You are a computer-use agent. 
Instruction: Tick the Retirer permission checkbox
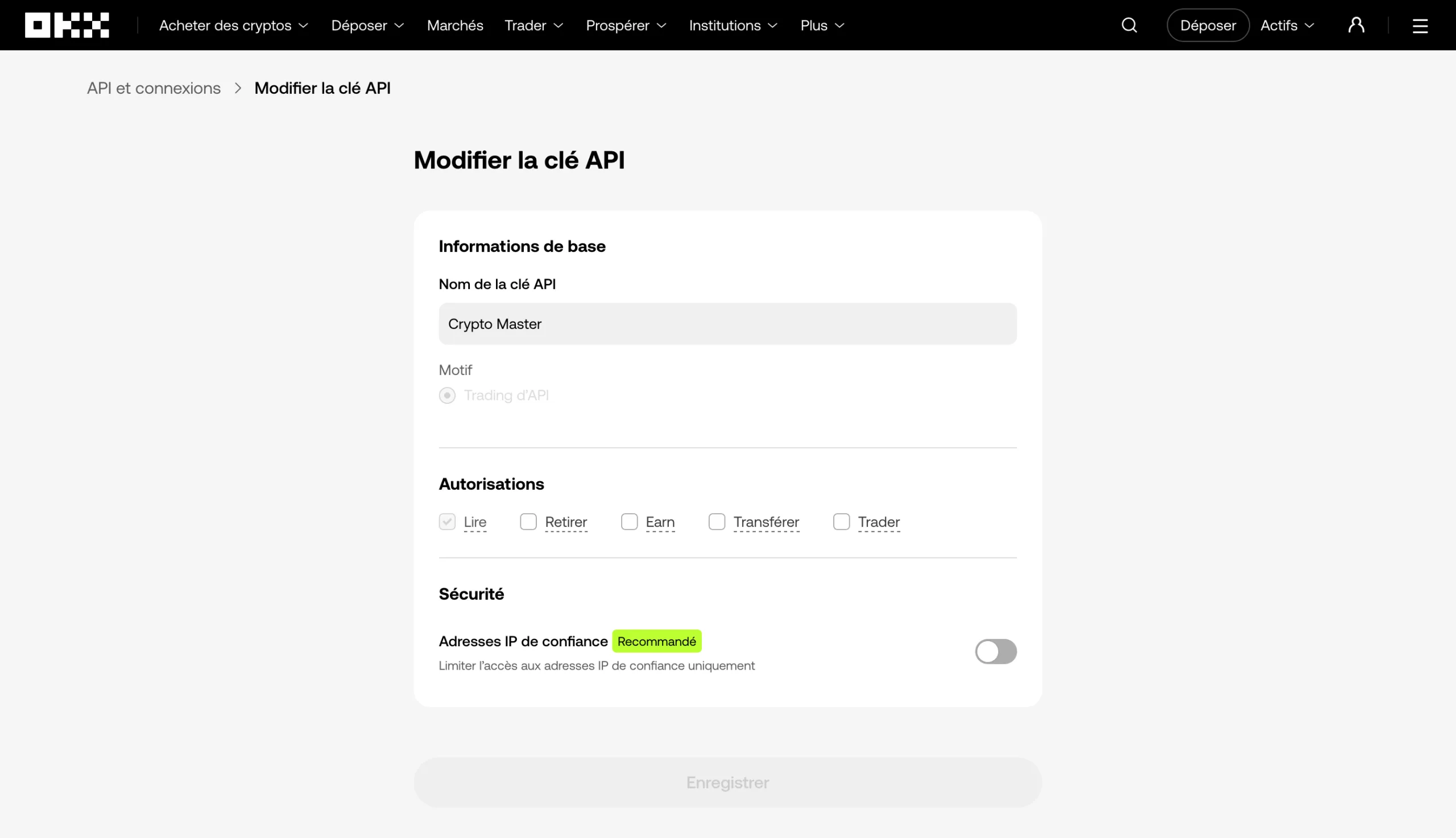(x=528, y=522)
